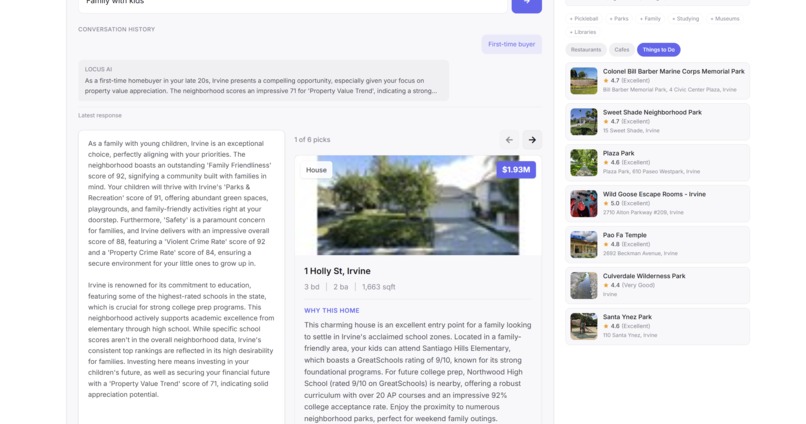Click the Wild Goose Escape Rooms - Irvine title
This screenshot has height=424, width=806.
pyautogui.click(x=654, y=194)
